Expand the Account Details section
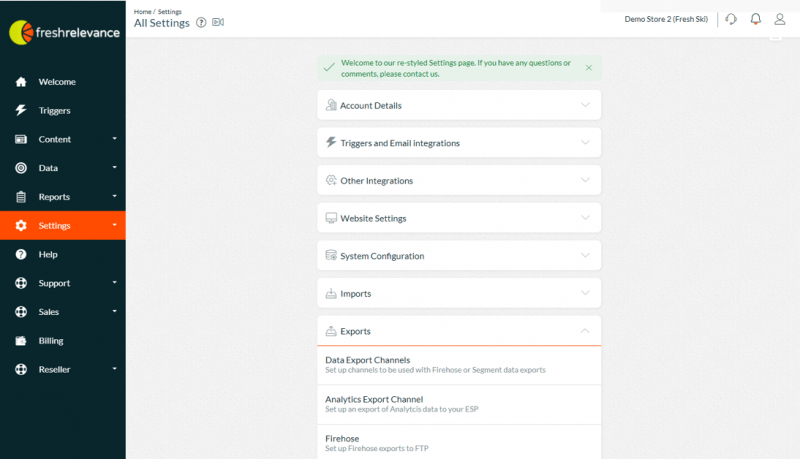Viewport: 800px width, 459px height. (459, 105)
